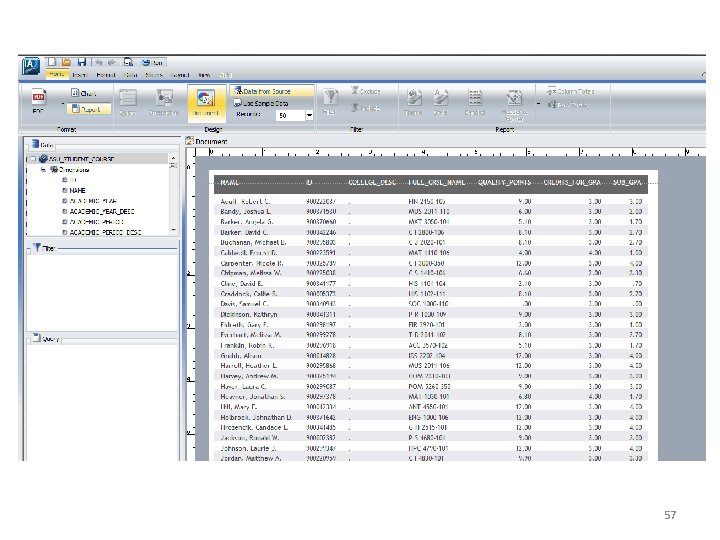Viewport: 720px width, 540px height.
Task: Open the Layout ribbon tab
Action: (180, 74)
